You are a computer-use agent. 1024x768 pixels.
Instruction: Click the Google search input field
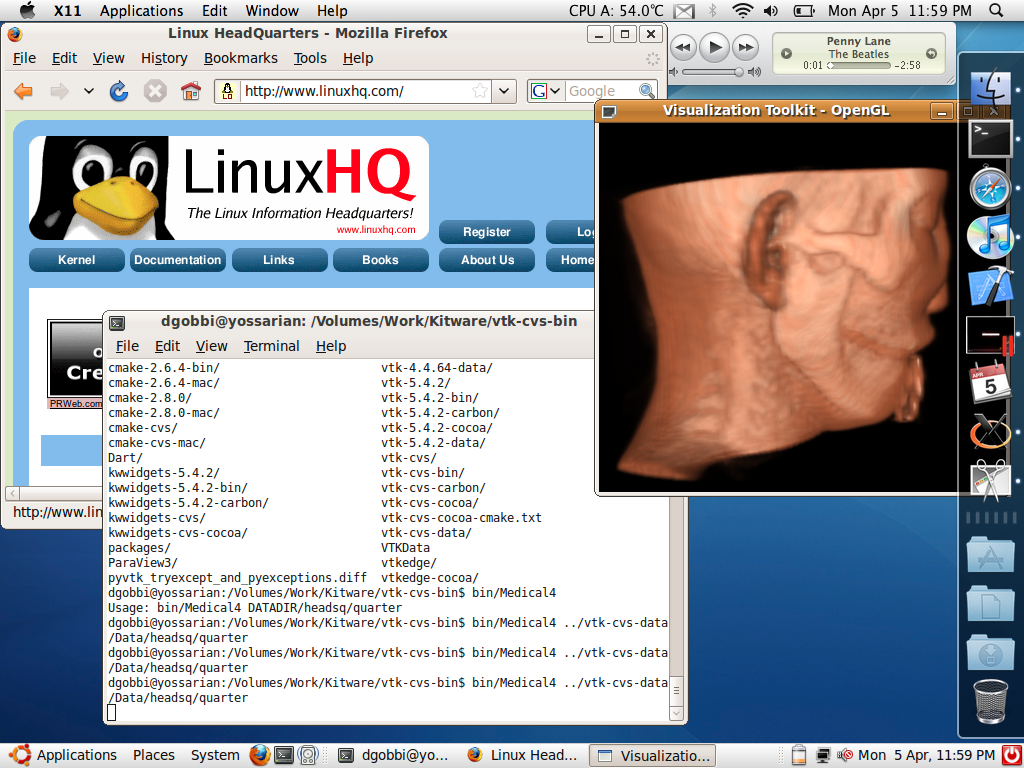[601, 91]
